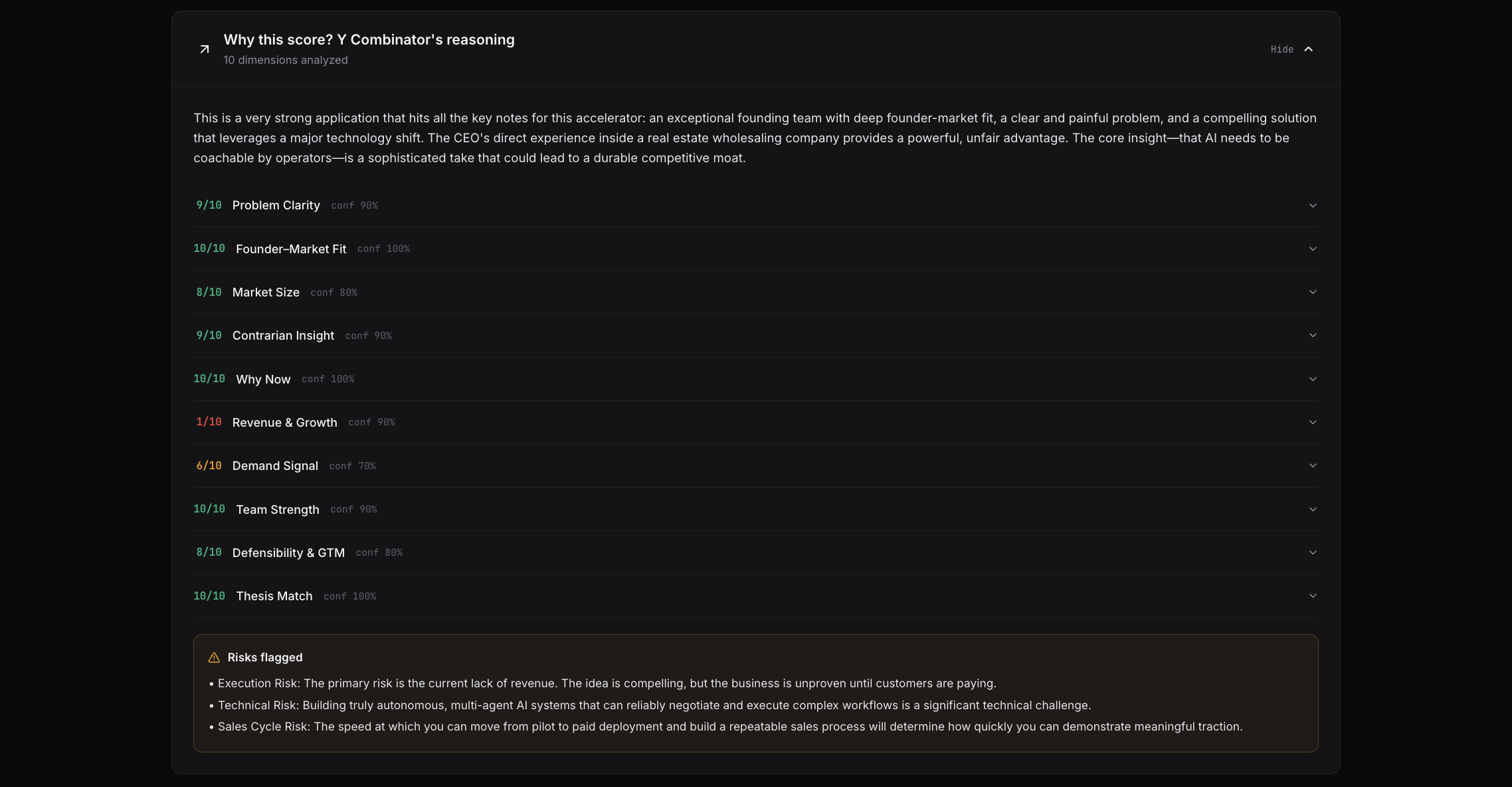Expand the Contrarian Insight chevron

pos(1313,335)
